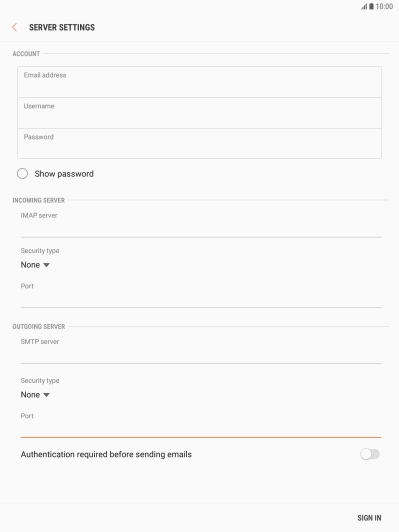
Task: Select the outgoing server Port field
Action: pyautogui.click(x=201, y=429)
